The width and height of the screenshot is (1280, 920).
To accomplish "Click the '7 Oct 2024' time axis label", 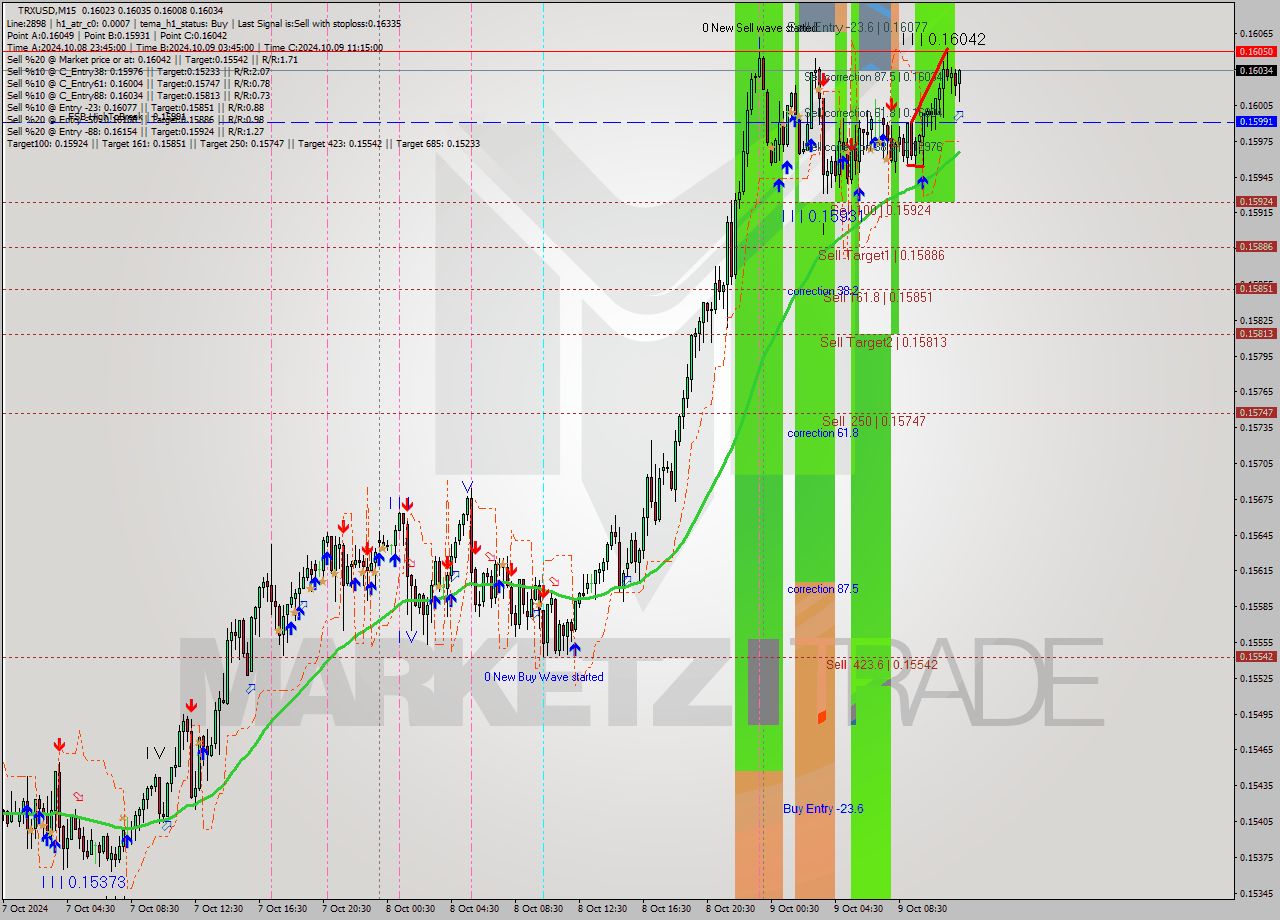I will click(x=25, y=909).
